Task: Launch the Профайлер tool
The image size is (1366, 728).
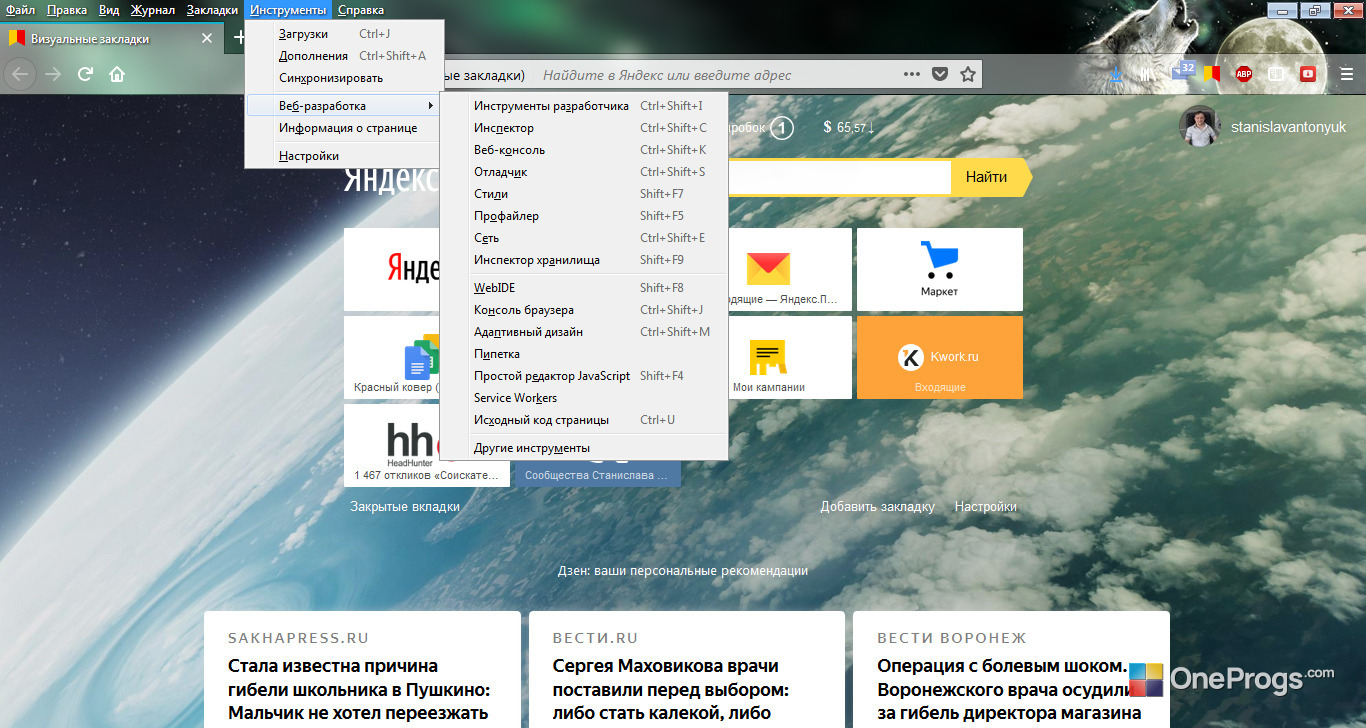Action: [x=584, y=216]
